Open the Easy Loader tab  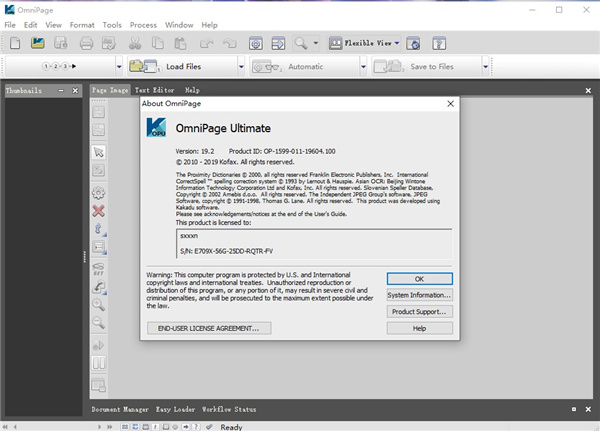(x=175, y=409)
